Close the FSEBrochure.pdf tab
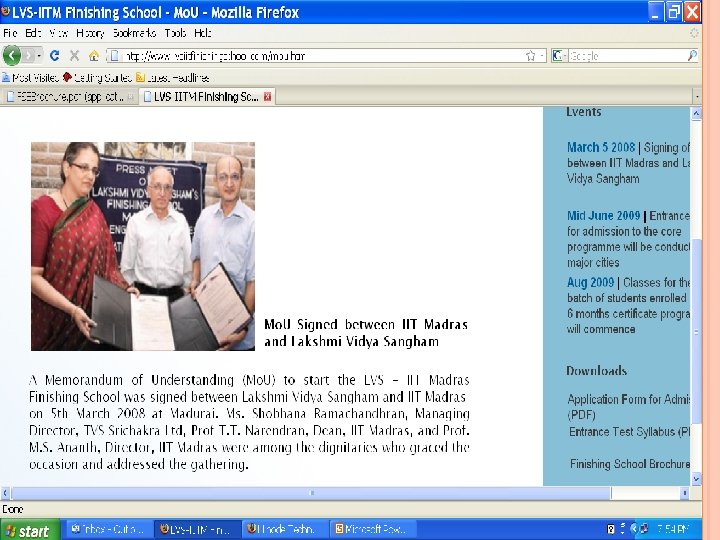 [130, 97]
